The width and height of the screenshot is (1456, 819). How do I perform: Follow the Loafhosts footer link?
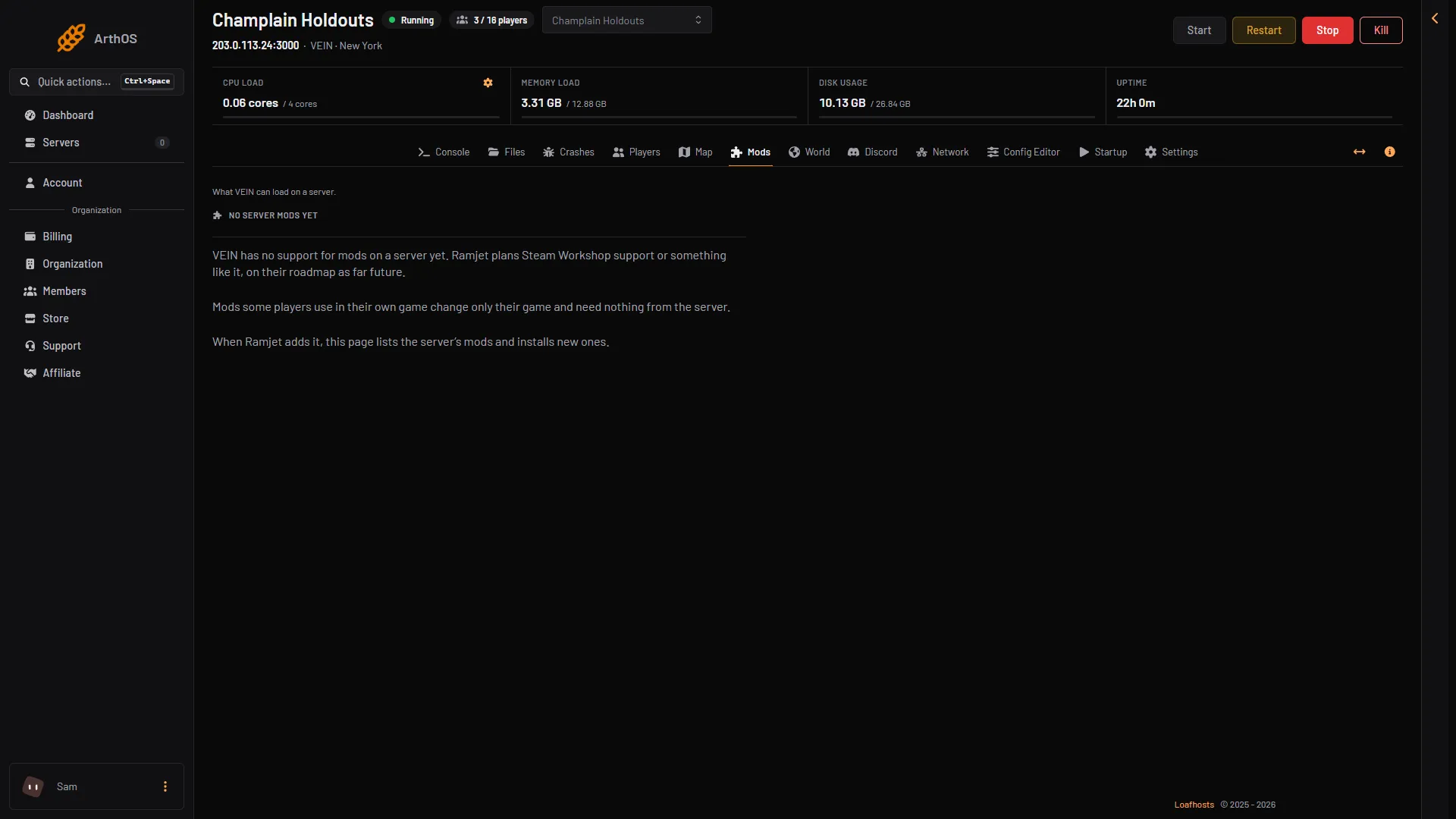[x=1194, y=805]
